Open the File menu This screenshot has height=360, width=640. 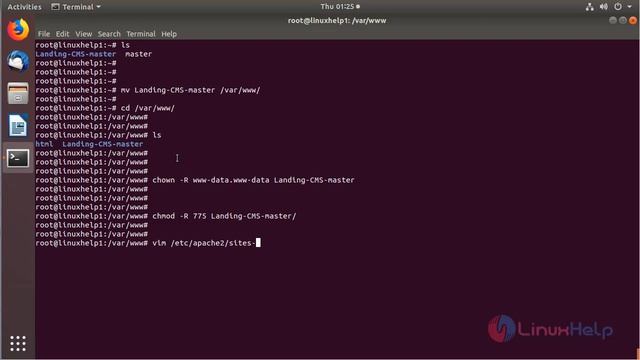44,34
